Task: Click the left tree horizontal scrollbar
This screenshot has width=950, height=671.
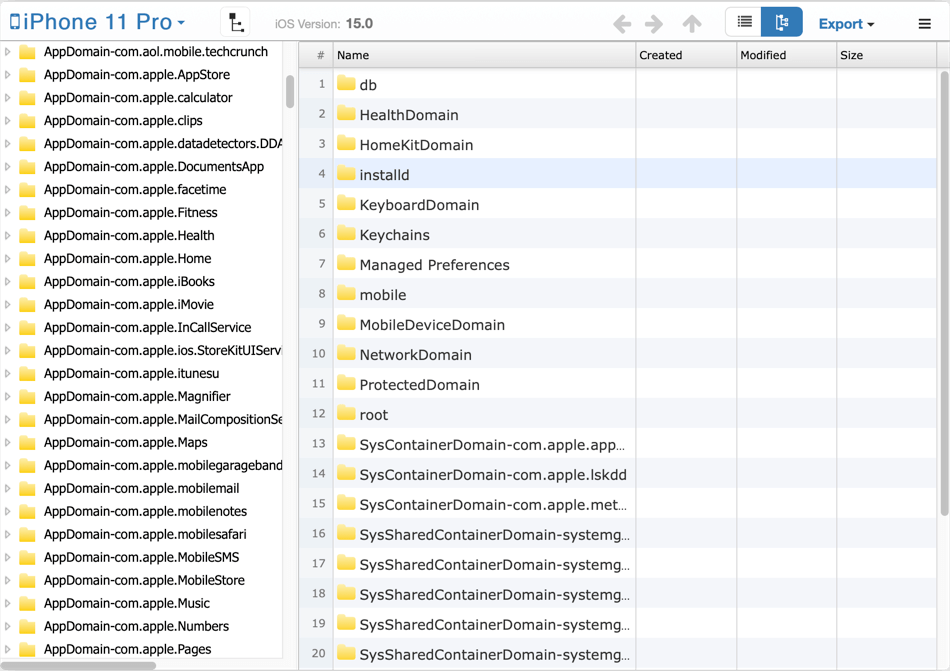Action: pos(79,666)
